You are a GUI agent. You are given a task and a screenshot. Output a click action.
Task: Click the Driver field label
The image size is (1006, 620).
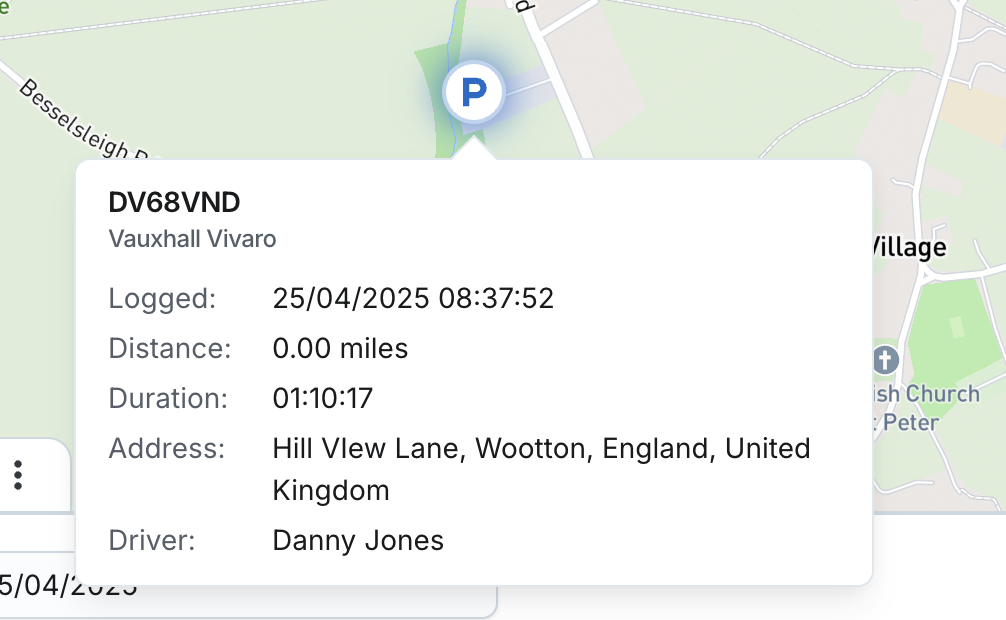pyautogui.click(x=151, y=541)
